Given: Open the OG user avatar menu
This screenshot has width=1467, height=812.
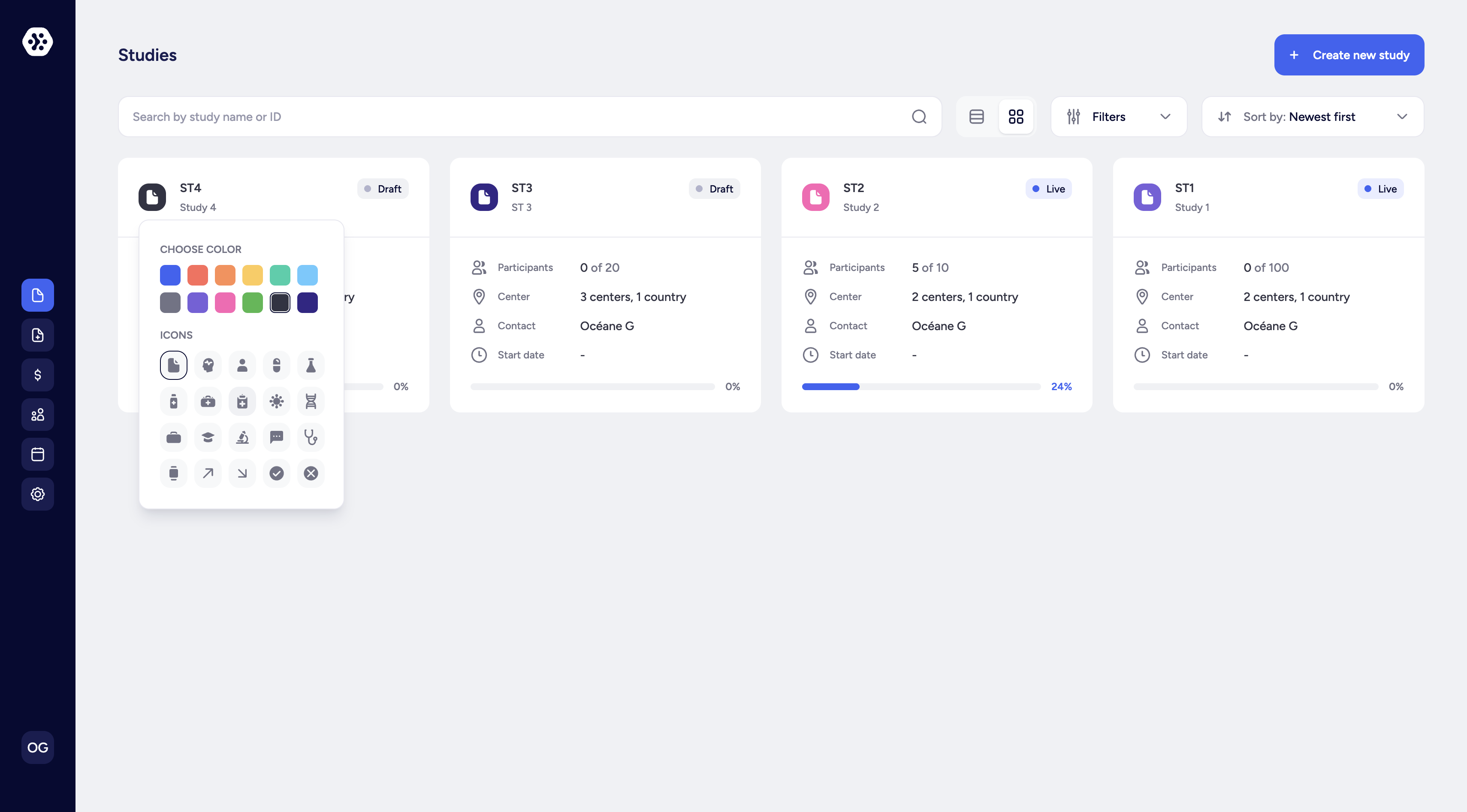Looking at the screenshot, I should click(38, 747).
